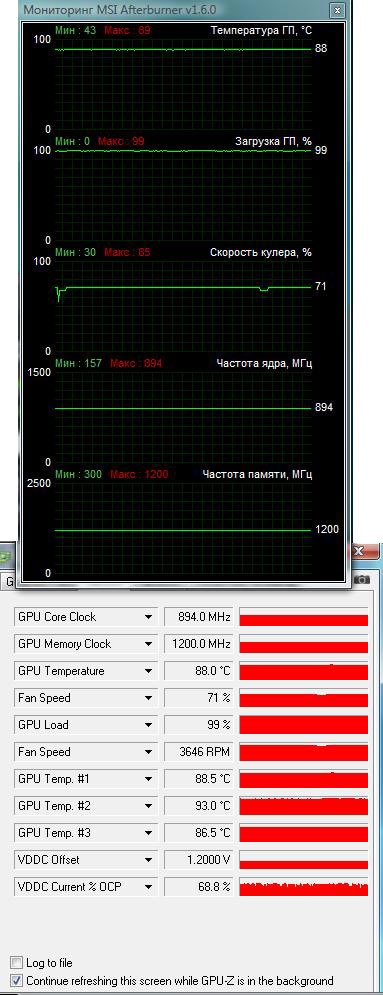The height and width of the screenshot is (995, 383).
Task: Open Fan Speed dropdown in the 3646 RPM row
Action: 148,752
